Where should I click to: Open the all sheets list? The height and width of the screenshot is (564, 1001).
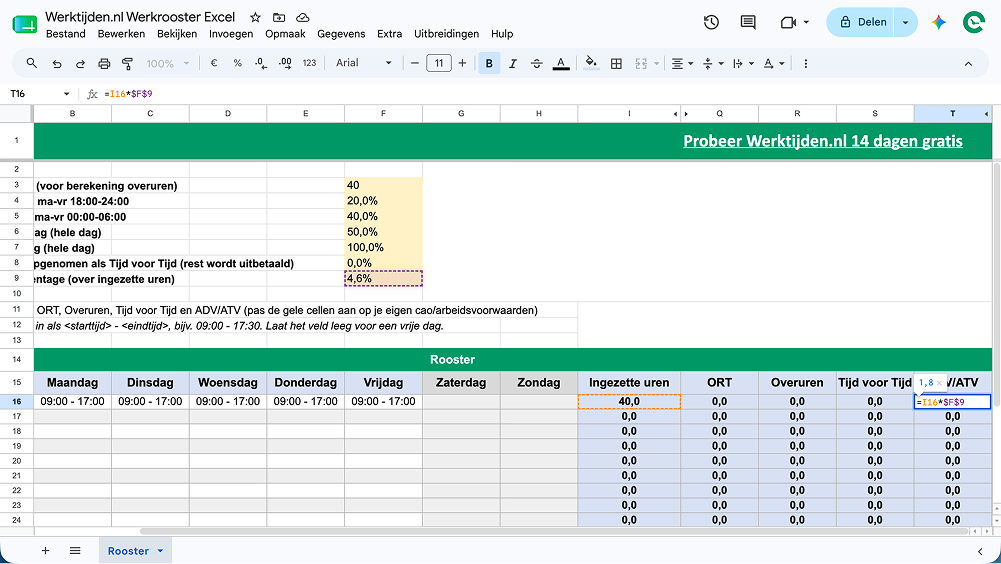click(x=75, y=551)
